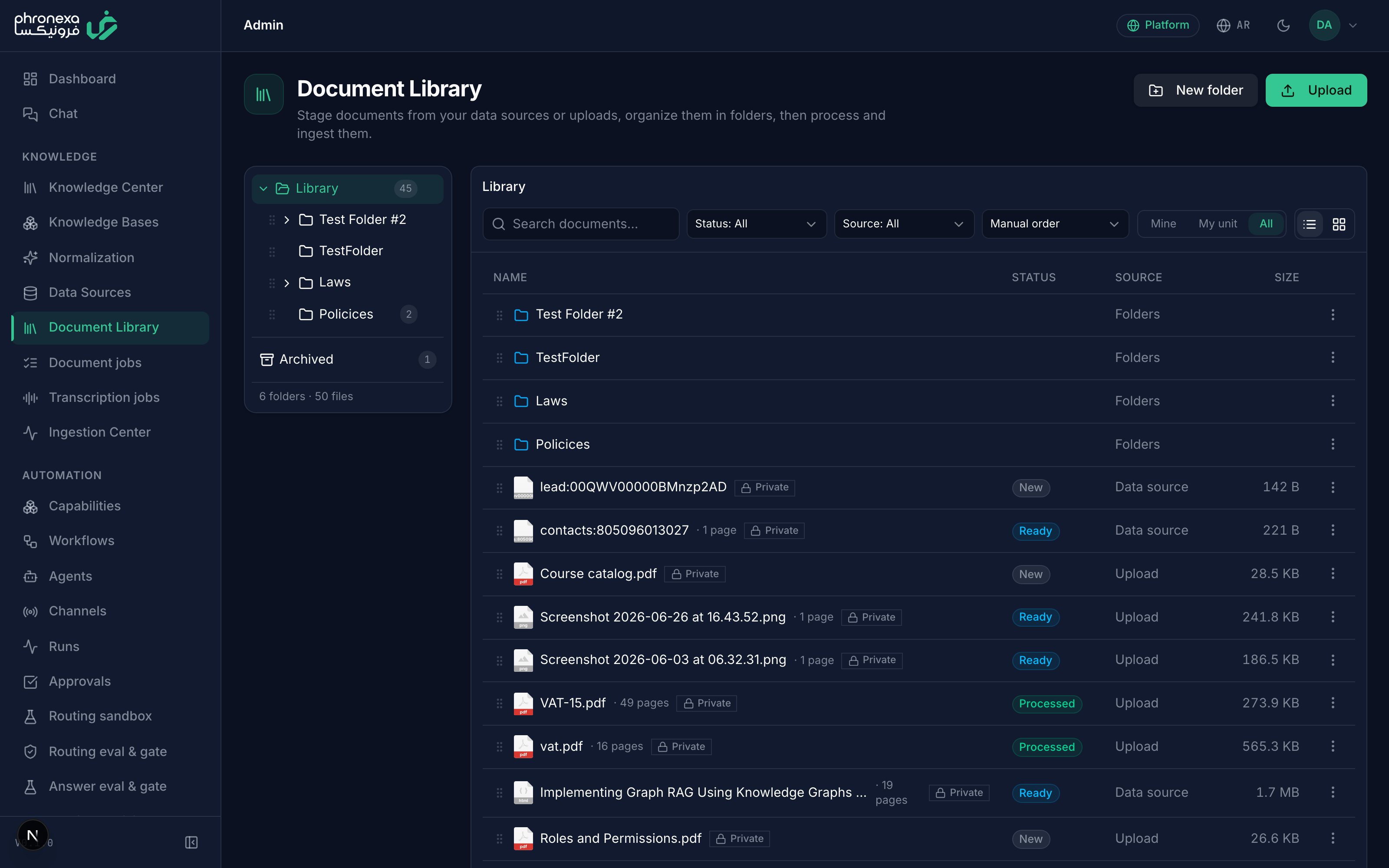This screenshot has width=1389, height=868.
Task: Open more options for VAT-15.pdf
Action: click(x=1332, y=703)
